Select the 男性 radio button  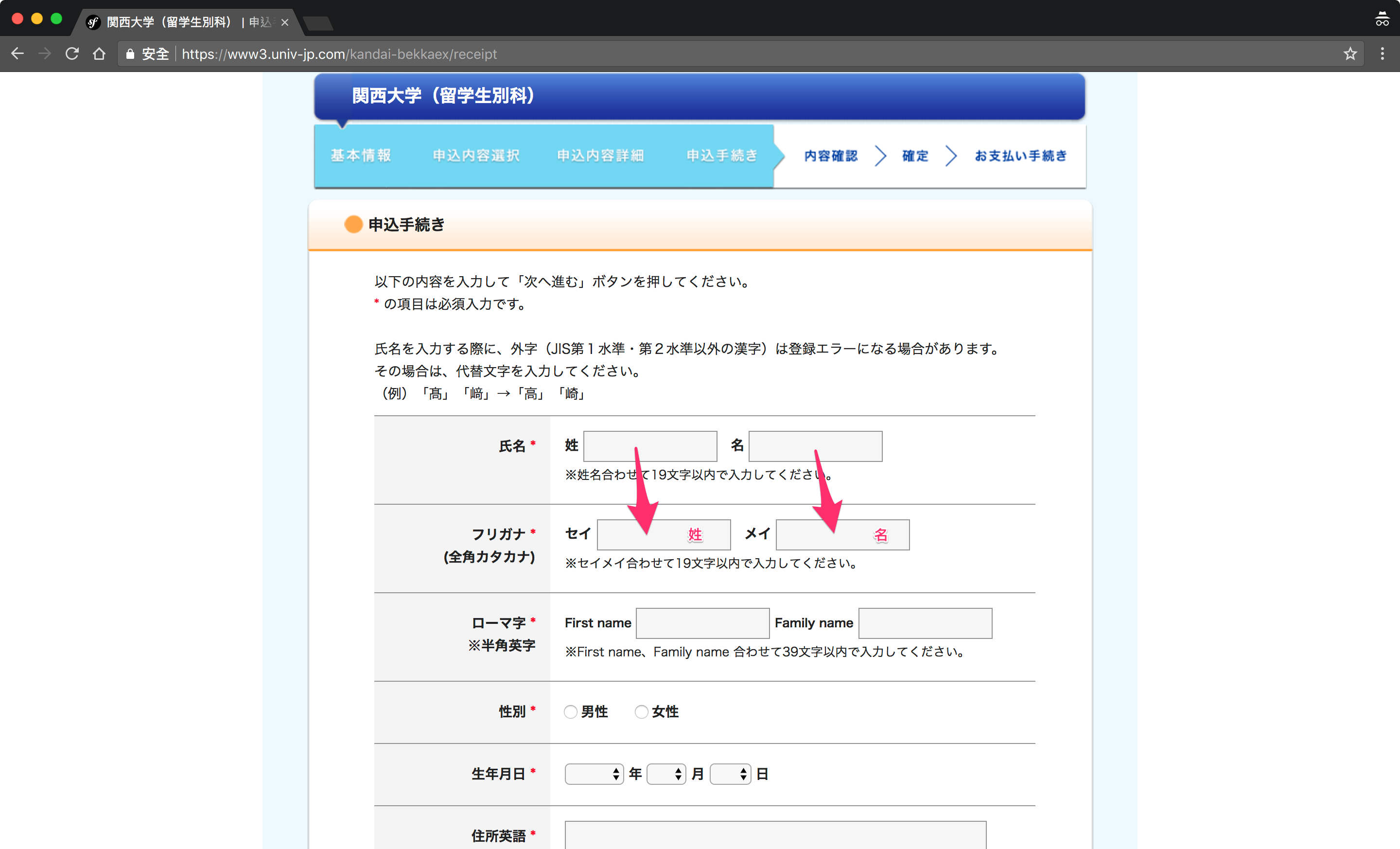[571, 711]
